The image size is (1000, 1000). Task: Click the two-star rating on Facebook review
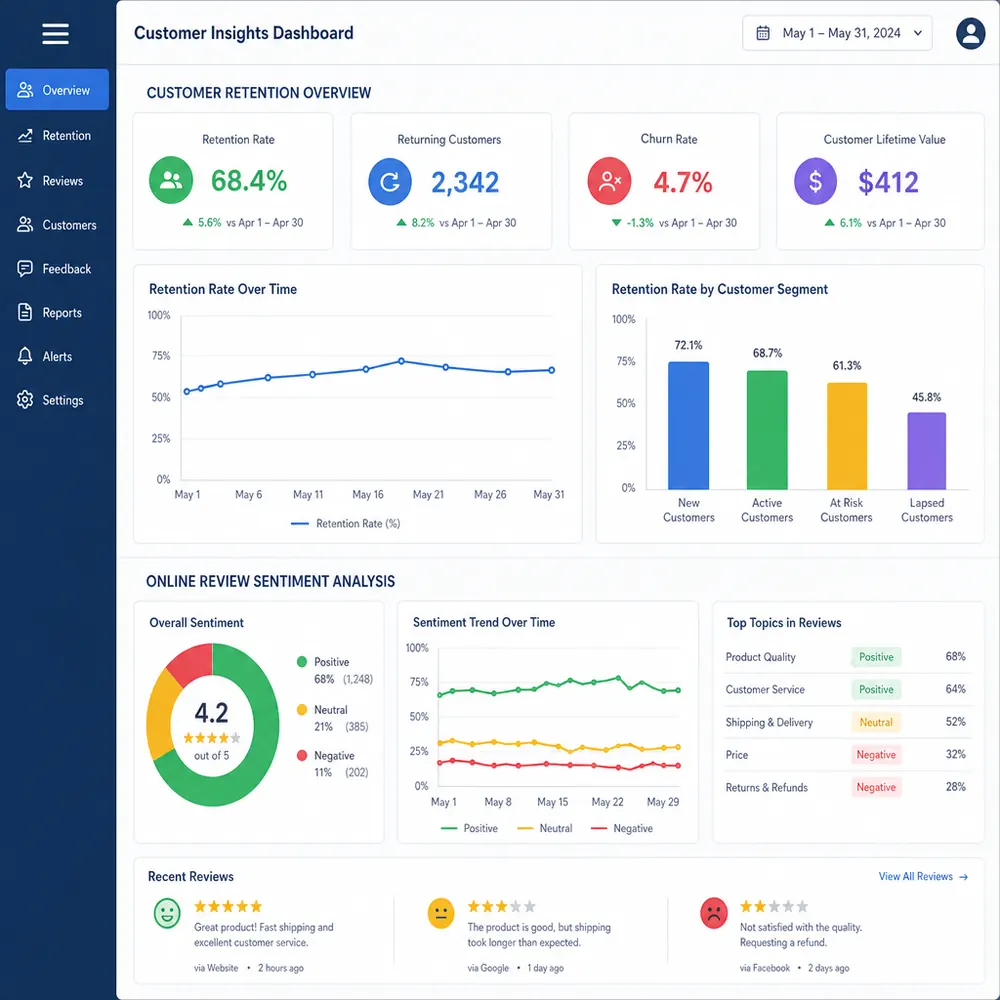pos(774,906)
